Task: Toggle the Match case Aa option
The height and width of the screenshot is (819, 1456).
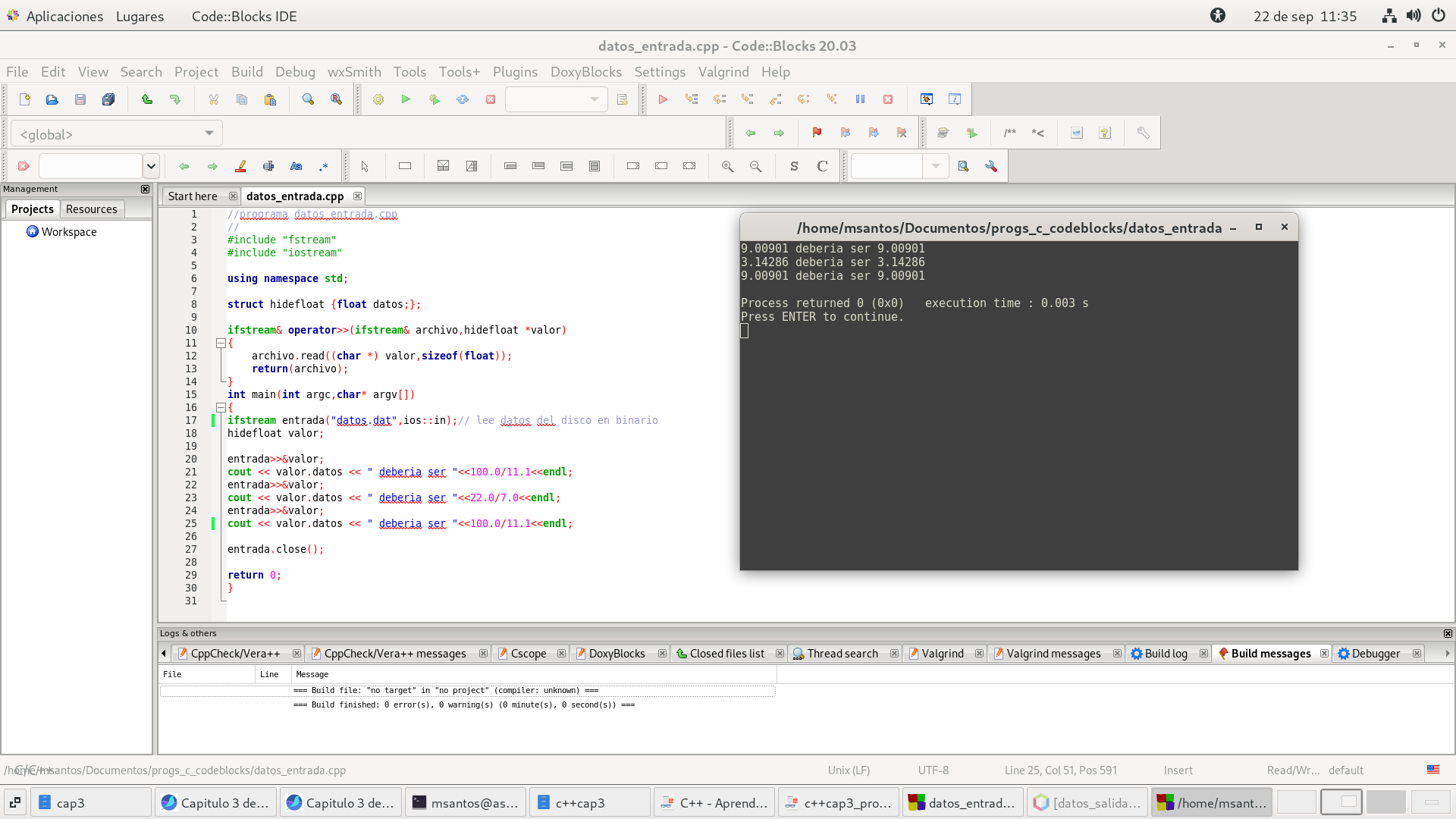Action: (296, 166)
